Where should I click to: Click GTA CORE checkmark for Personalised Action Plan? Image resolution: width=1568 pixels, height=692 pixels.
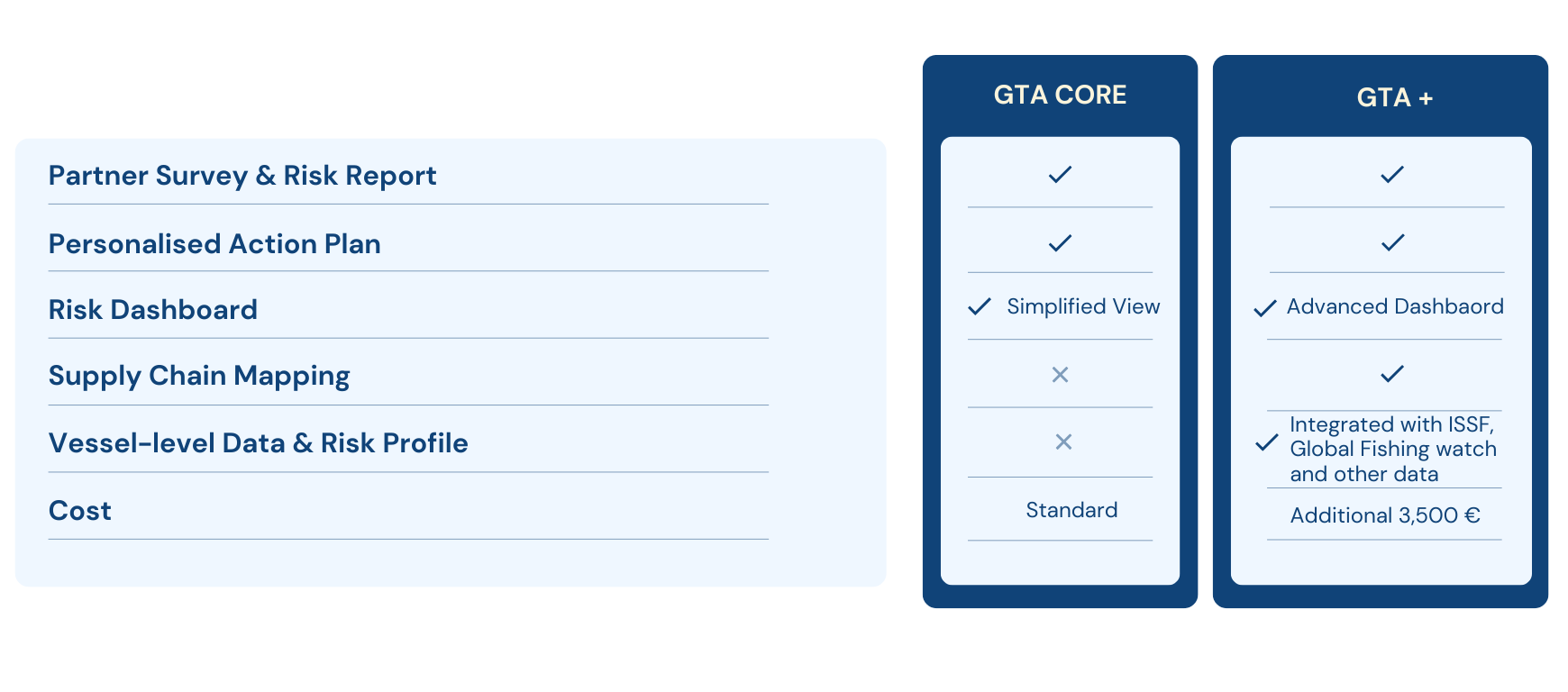point(1060,242)
